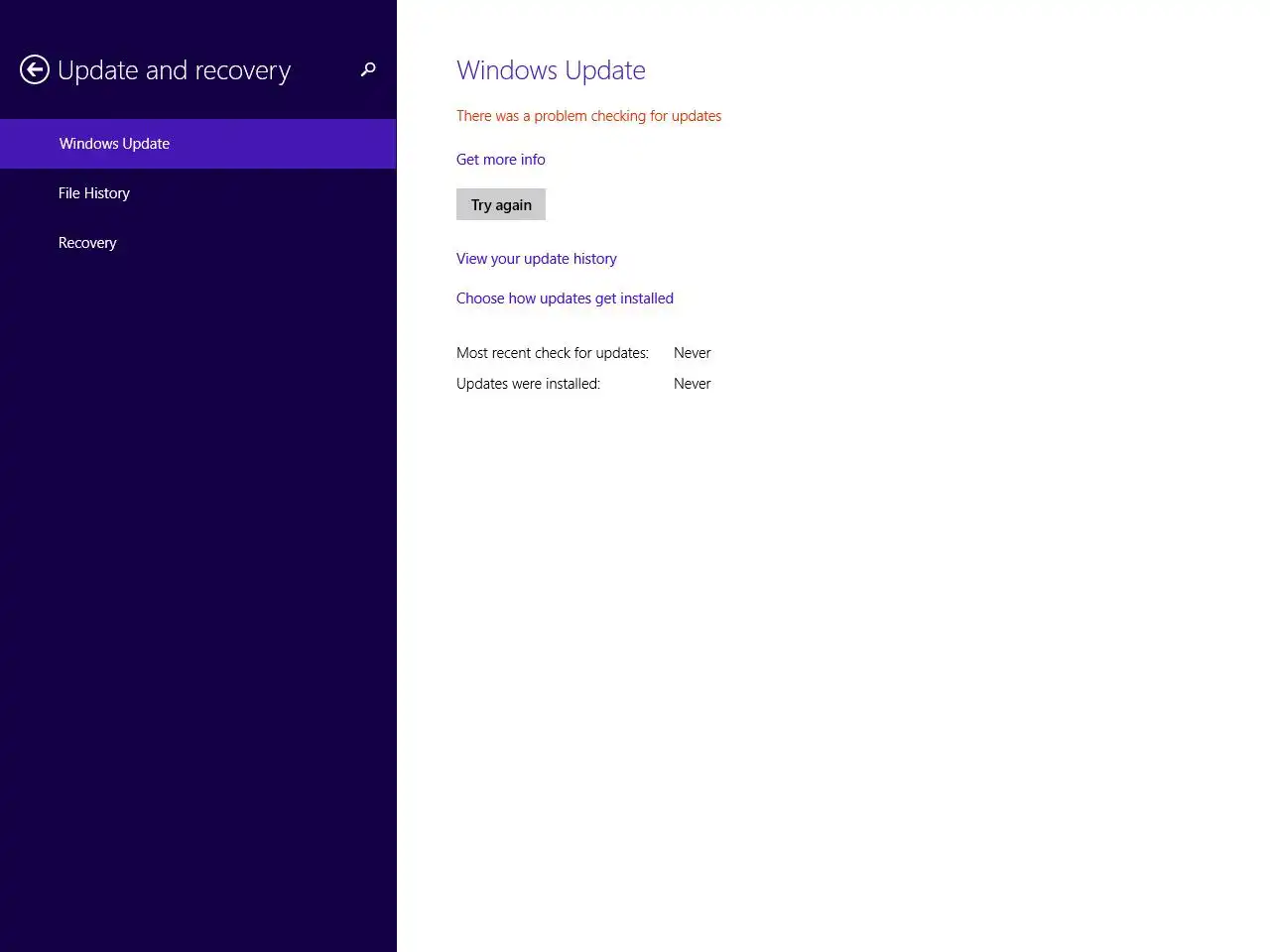This screenshot has height=952, width=1270.
Task: Click the 'Update and recovery' title
Action: (x=174, y=70)
